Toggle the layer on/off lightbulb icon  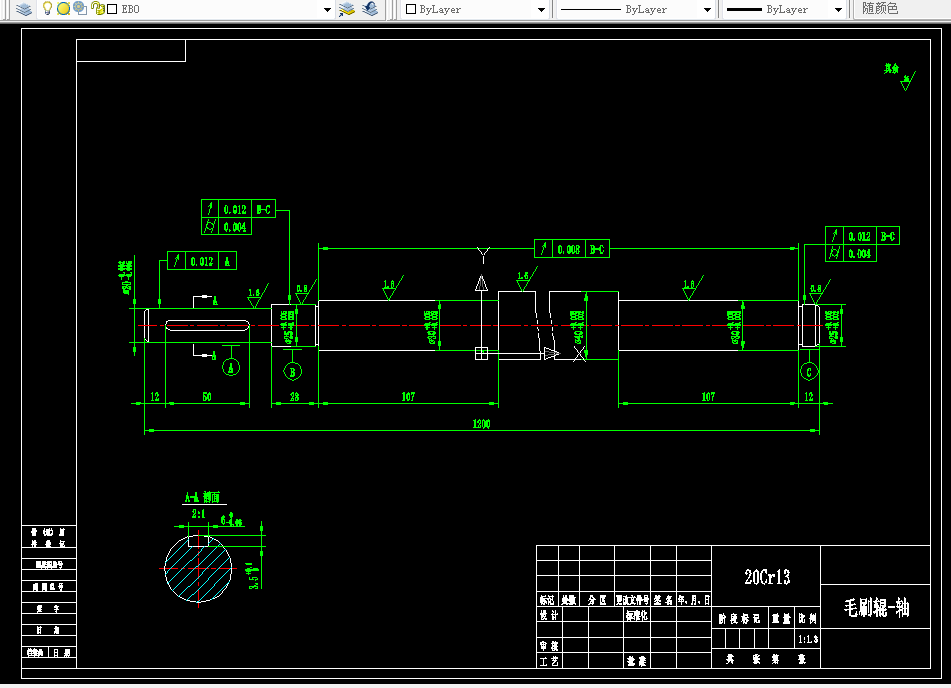tap(47, 8)
